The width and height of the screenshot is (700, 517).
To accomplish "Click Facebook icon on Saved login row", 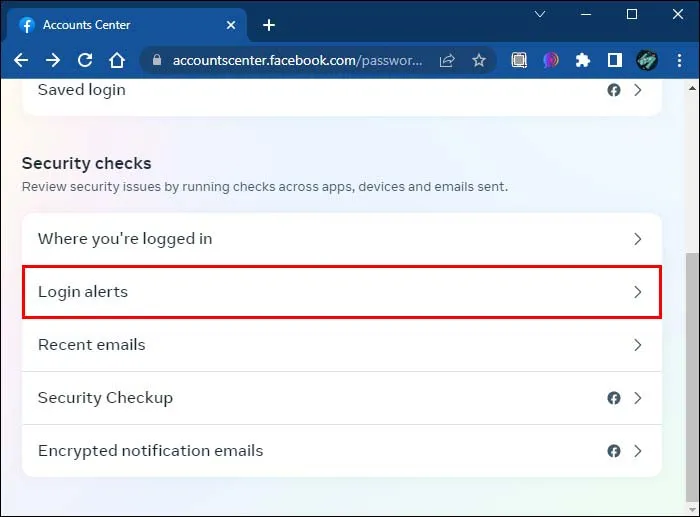I will pos(614,90).
